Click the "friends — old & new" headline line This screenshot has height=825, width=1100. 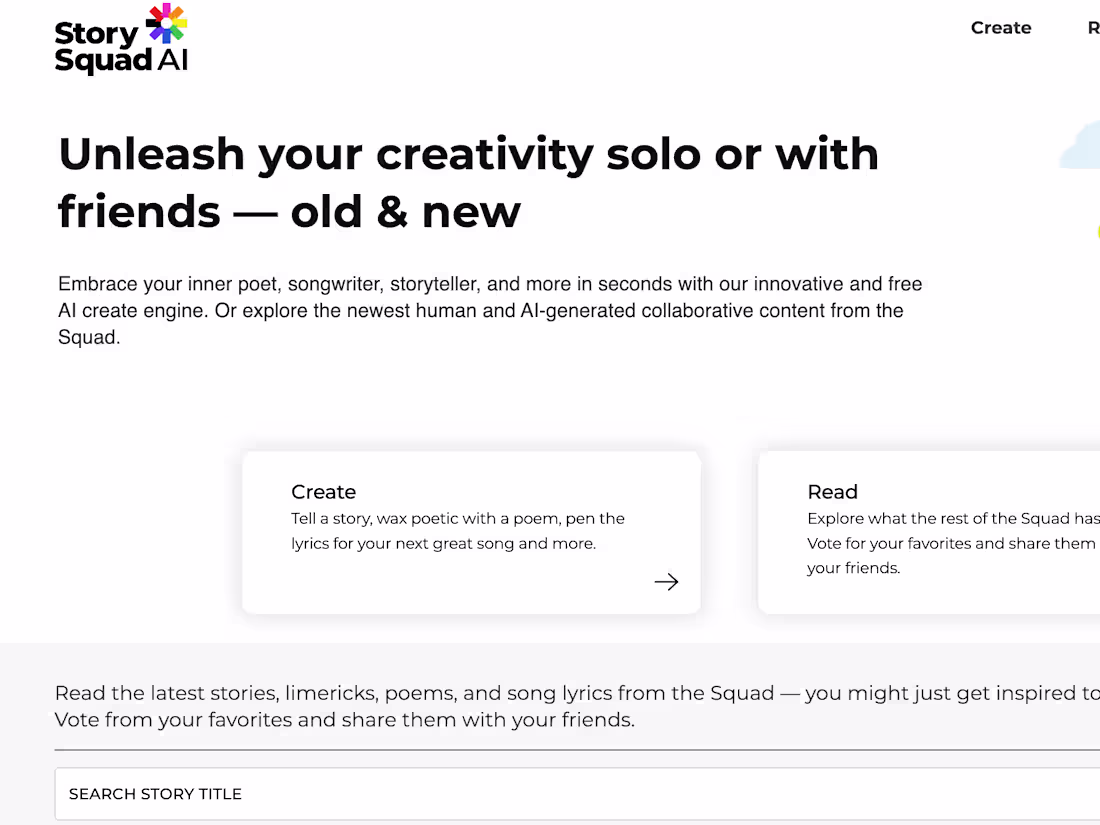coord(289,212)
